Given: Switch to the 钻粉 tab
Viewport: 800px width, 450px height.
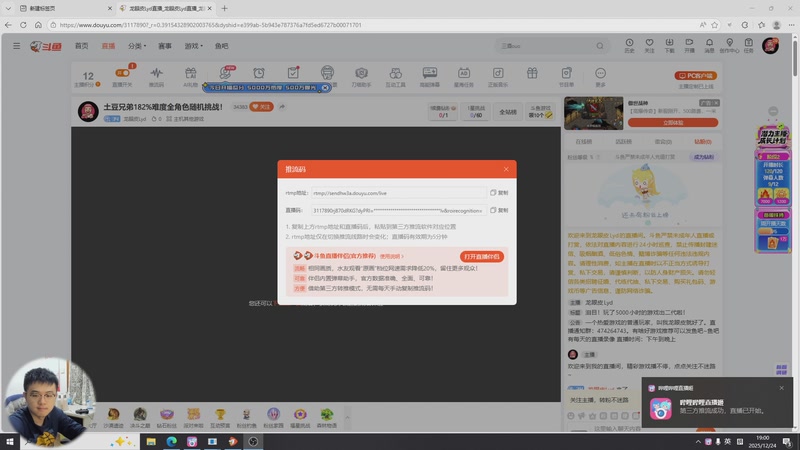Looking at the screenshot, I should pos(703,141).
